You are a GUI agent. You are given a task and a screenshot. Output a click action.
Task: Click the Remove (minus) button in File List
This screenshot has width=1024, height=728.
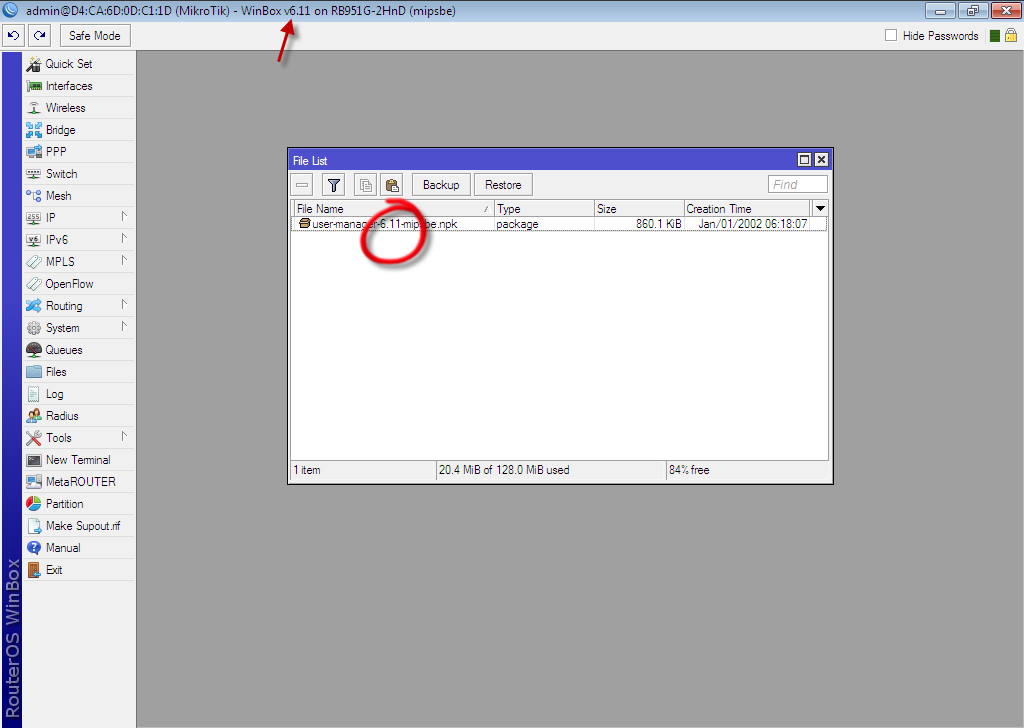(302, 185)
